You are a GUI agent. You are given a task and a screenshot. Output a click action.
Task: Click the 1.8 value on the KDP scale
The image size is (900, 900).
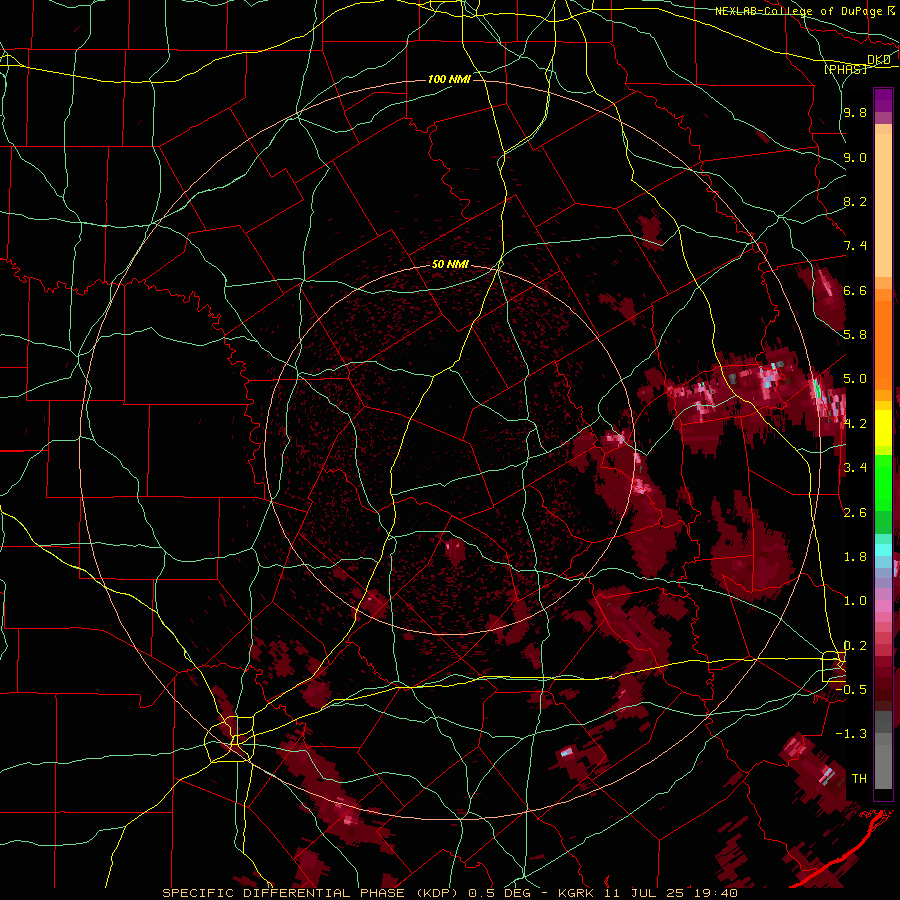(855, 557)
